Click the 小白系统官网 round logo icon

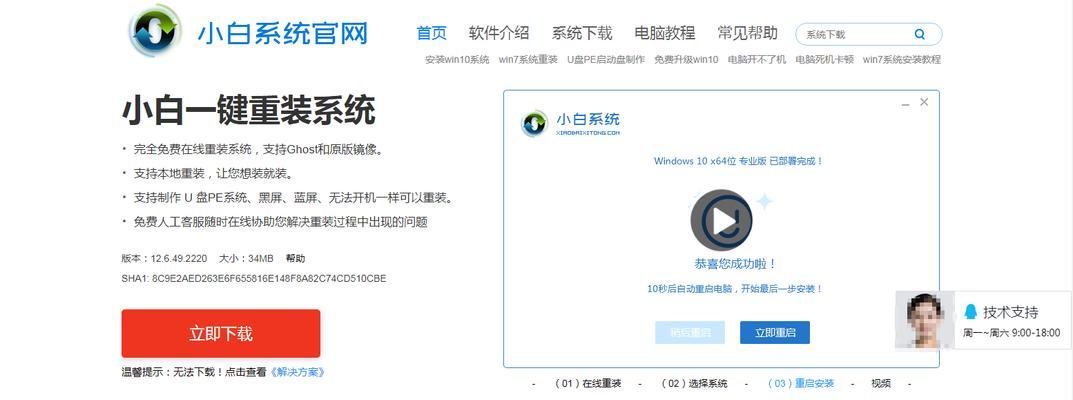156,31
